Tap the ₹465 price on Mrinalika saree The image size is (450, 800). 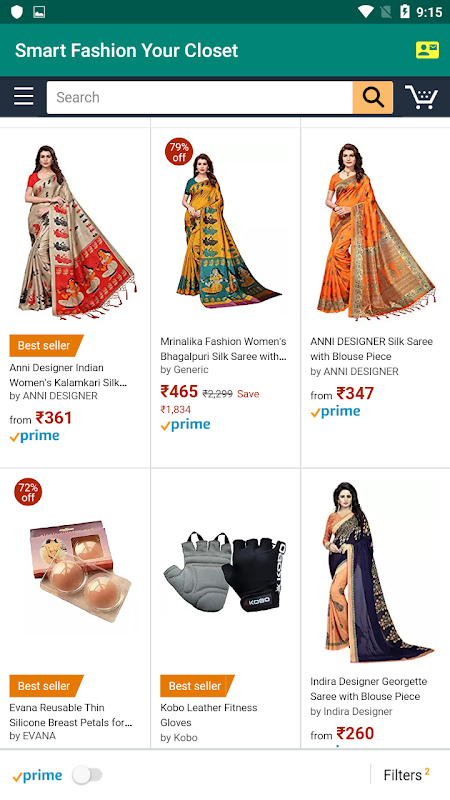179,392
